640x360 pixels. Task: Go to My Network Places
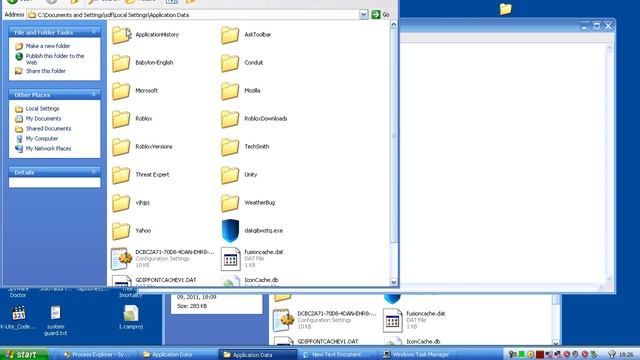pyautogui.click(x=43, y=149)
